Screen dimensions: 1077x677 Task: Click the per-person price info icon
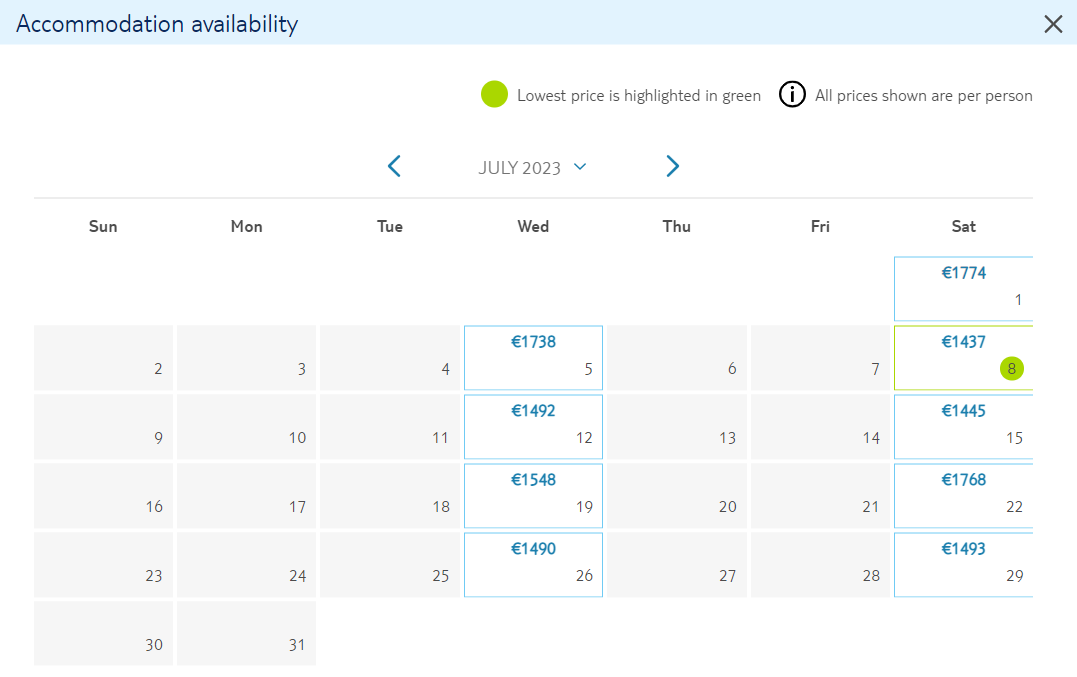point(792,94)
